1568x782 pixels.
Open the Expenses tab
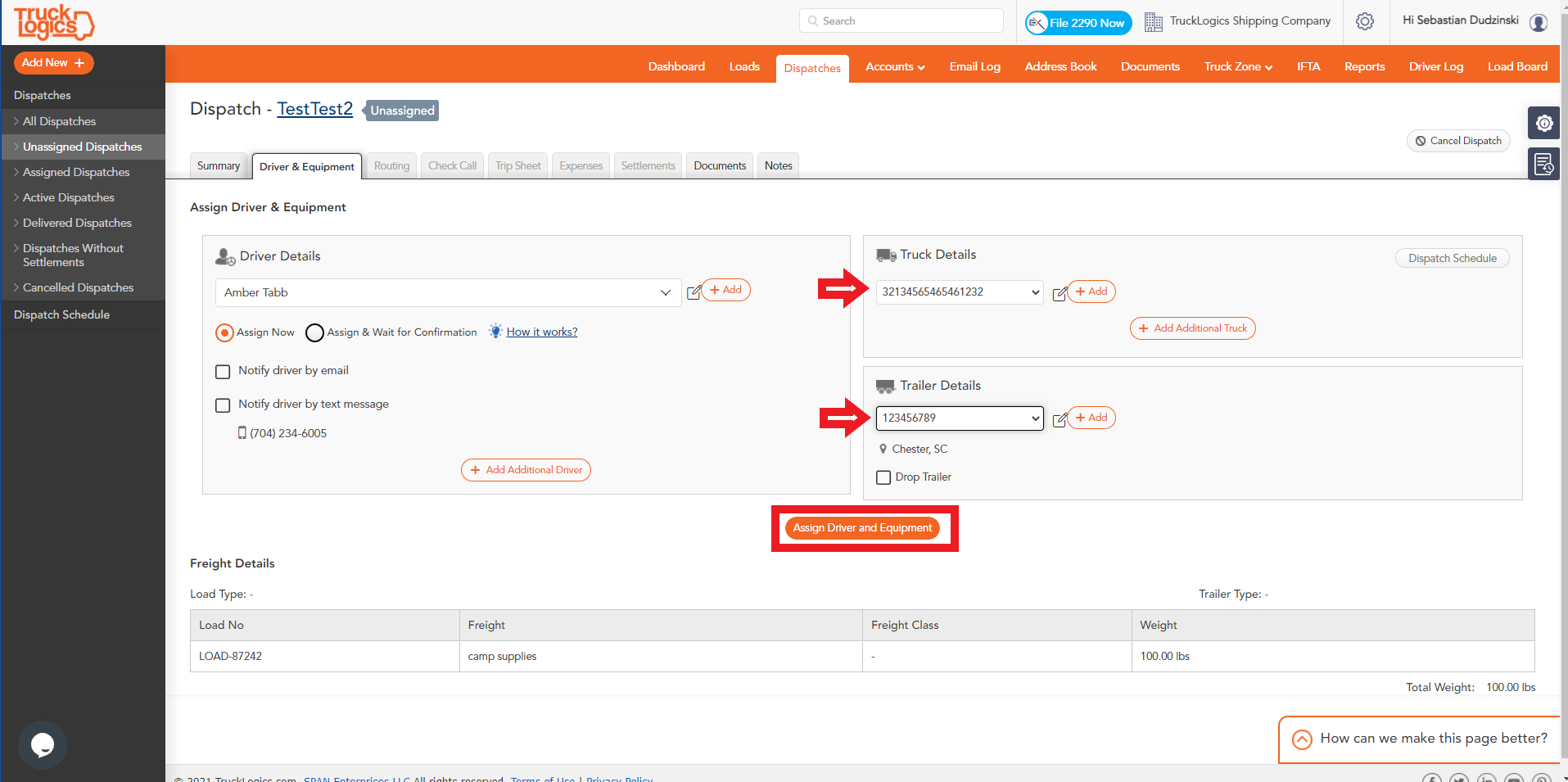pos(581,165)
